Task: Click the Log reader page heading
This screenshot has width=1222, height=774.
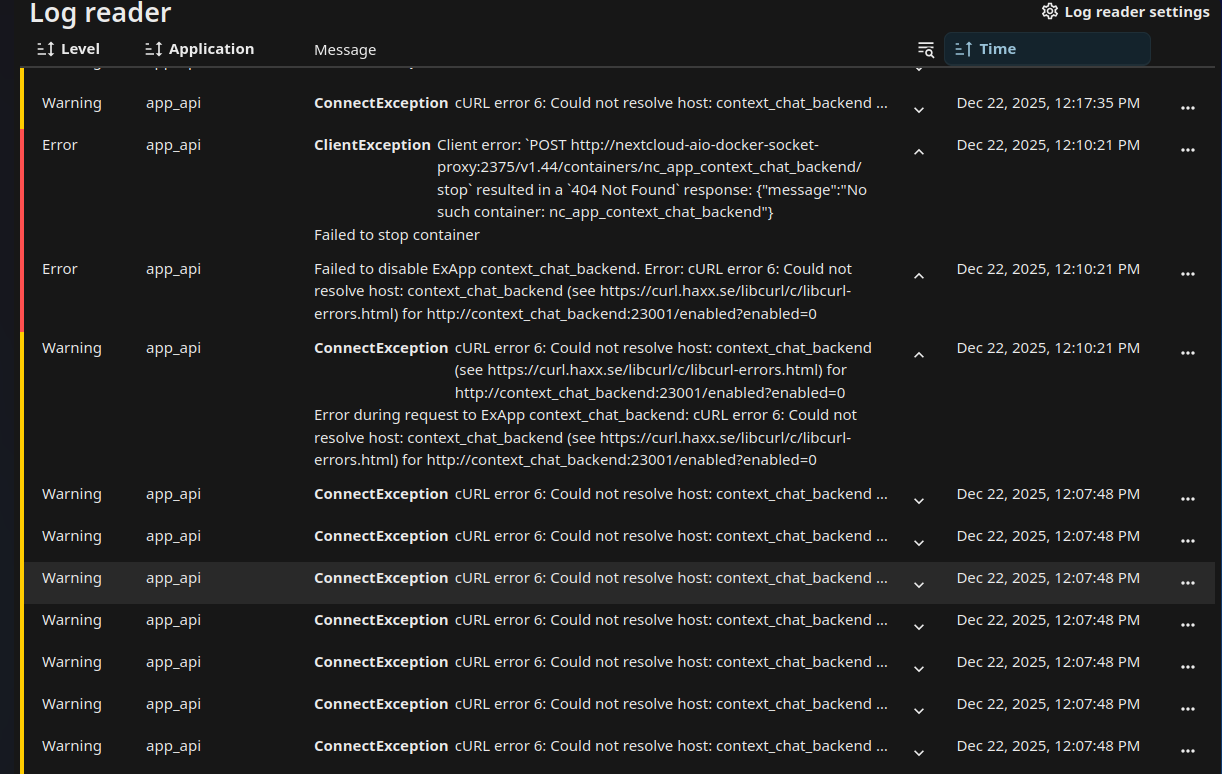Action: point(100,13)
